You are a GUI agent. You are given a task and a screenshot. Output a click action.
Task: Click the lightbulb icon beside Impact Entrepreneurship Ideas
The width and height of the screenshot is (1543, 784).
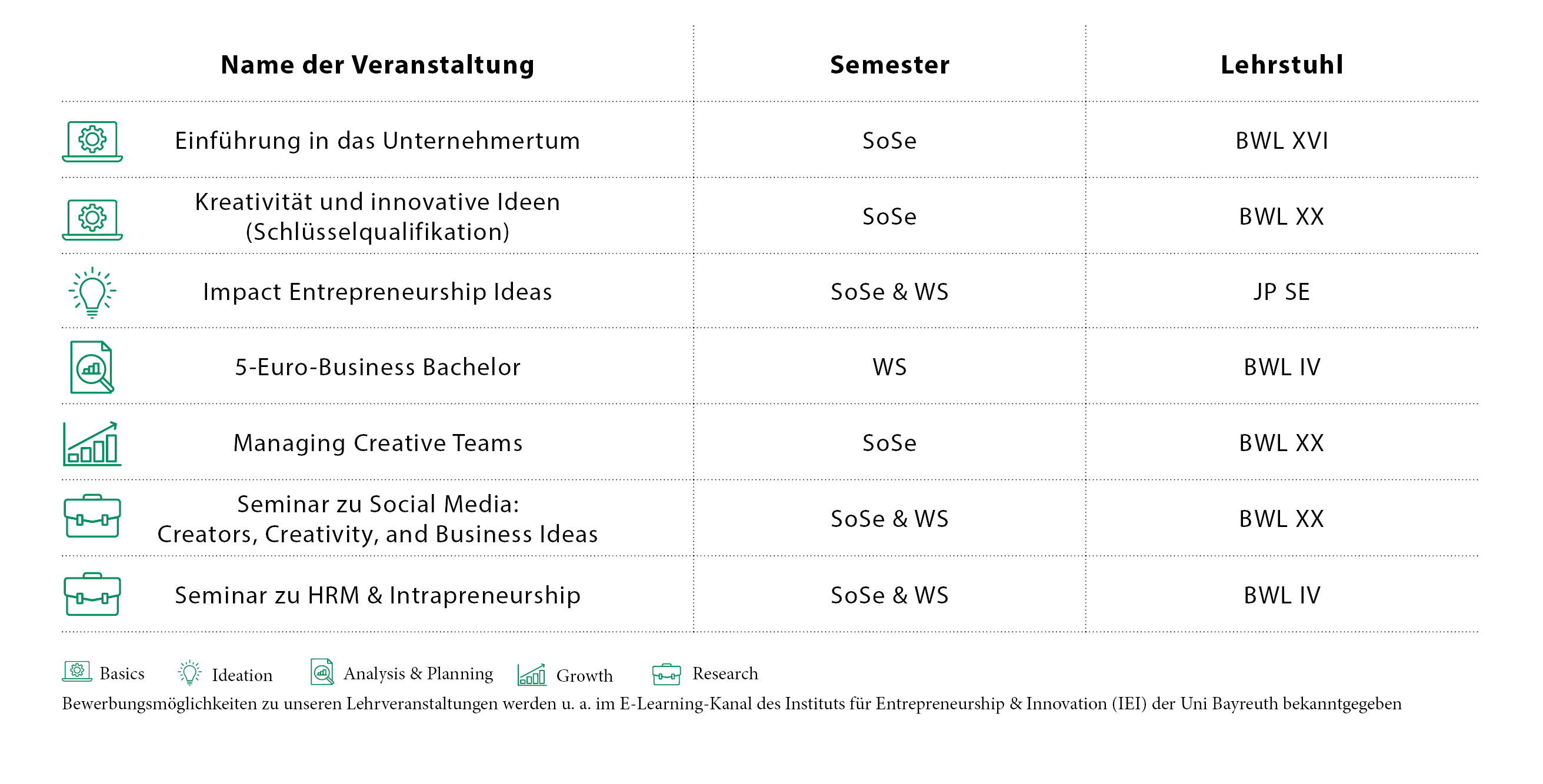coord(92,292)
